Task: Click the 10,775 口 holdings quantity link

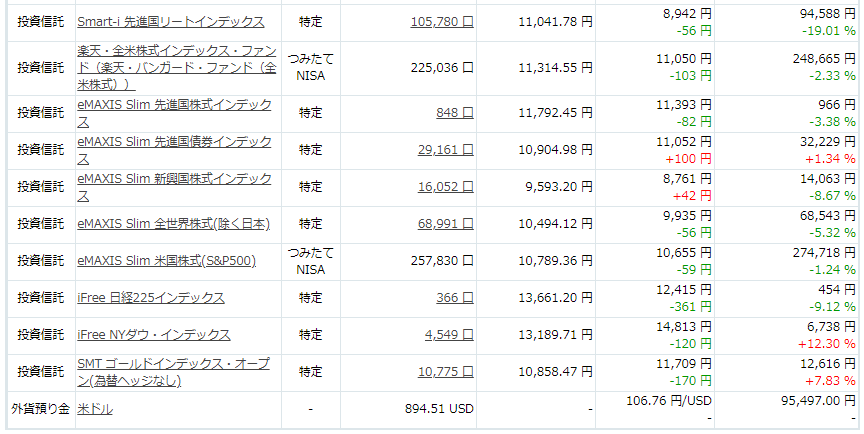Action: click(446, 372)
